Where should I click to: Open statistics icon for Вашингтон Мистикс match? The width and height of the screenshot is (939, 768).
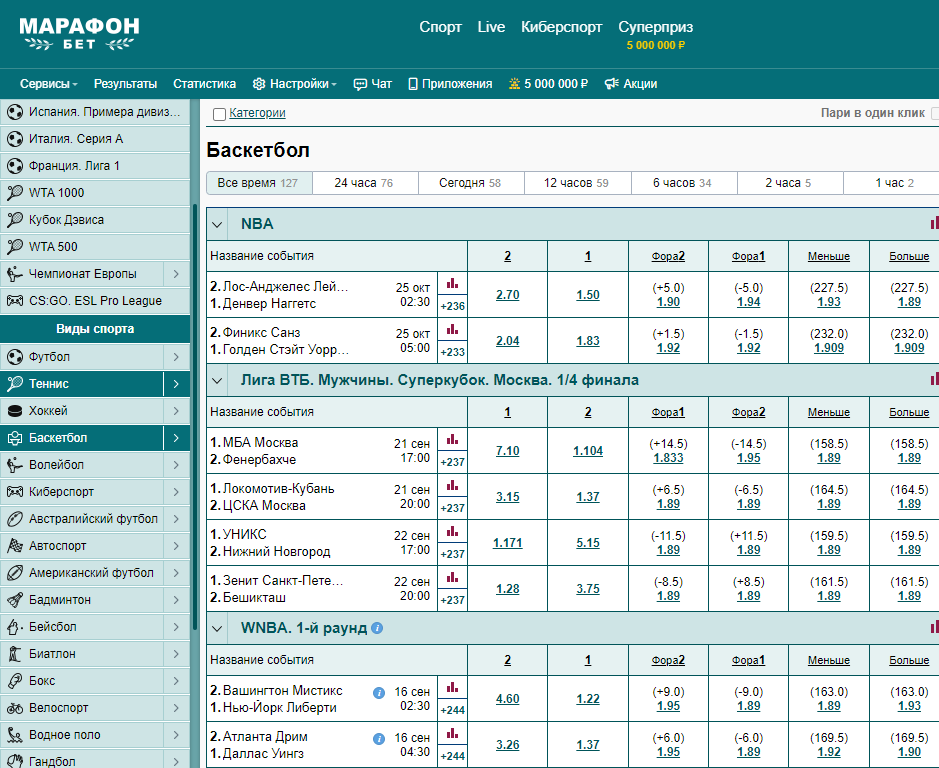(x=452, y=688)
